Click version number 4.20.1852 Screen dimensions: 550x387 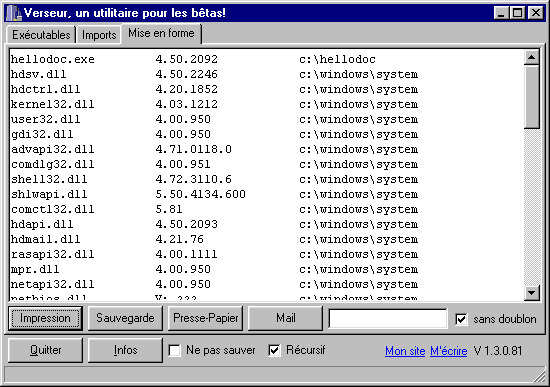(187, 89)
